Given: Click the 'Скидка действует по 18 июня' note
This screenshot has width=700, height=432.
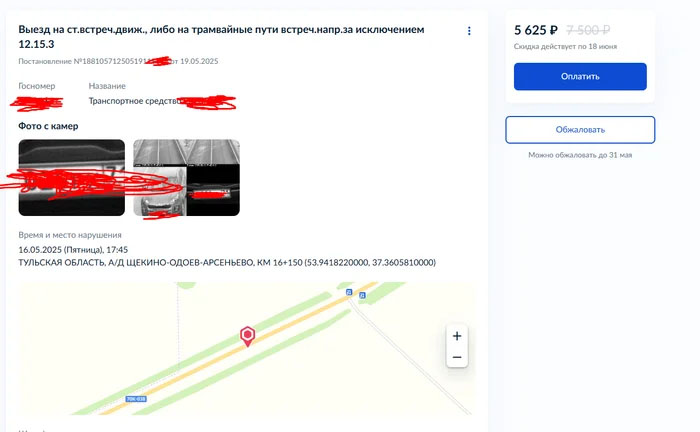Looking at the screenshot, I should (x=565, y=46).
